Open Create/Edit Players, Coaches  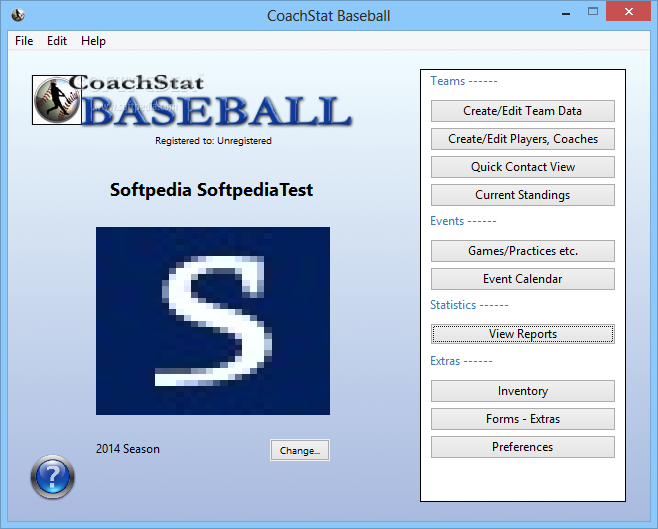[x=522, y=139]
